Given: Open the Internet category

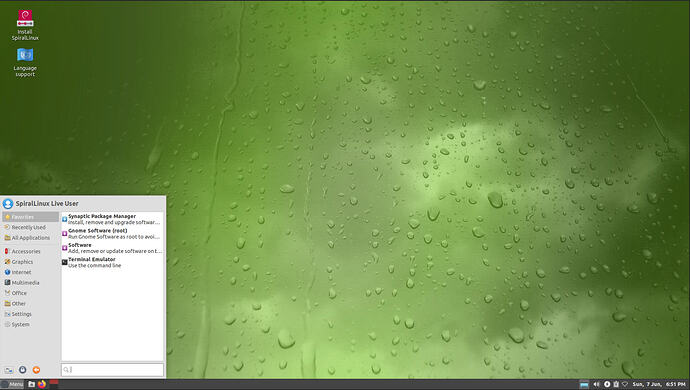Looking at the screenshot, I should tap(30, 272).
